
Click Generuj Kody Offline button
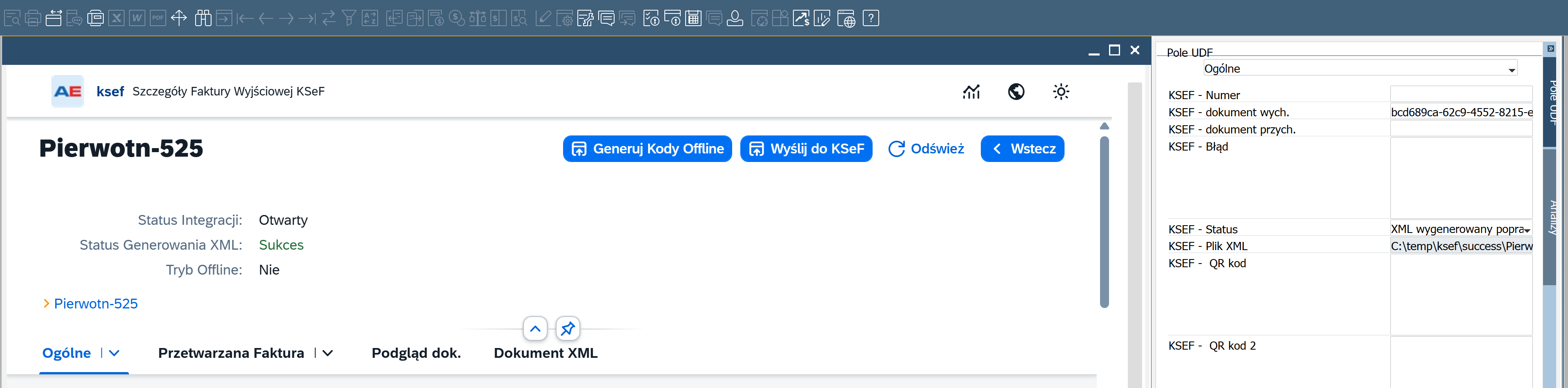click(647, 149)
